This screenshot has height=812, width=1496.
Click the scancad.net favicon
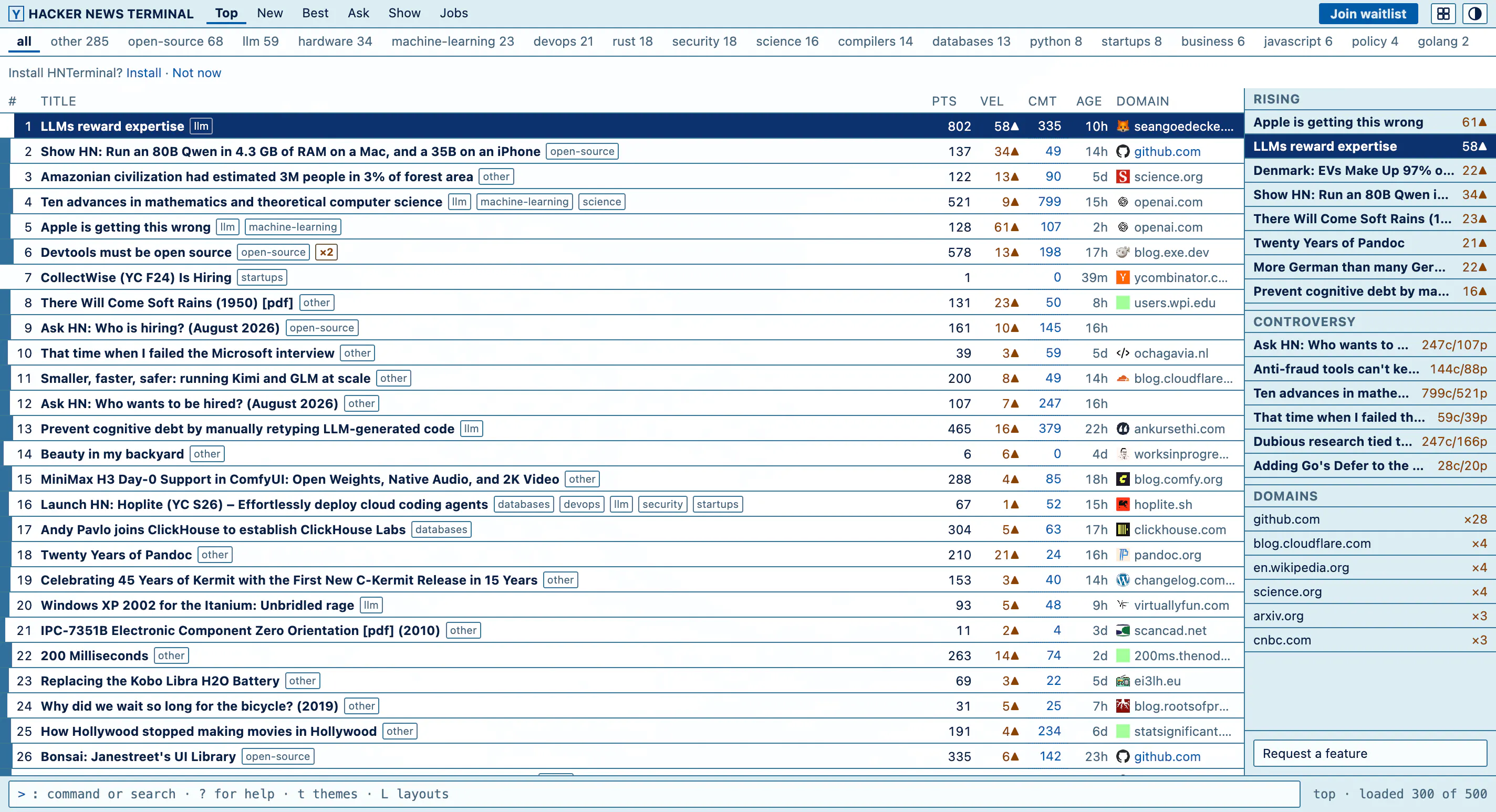coord(1123,630)
